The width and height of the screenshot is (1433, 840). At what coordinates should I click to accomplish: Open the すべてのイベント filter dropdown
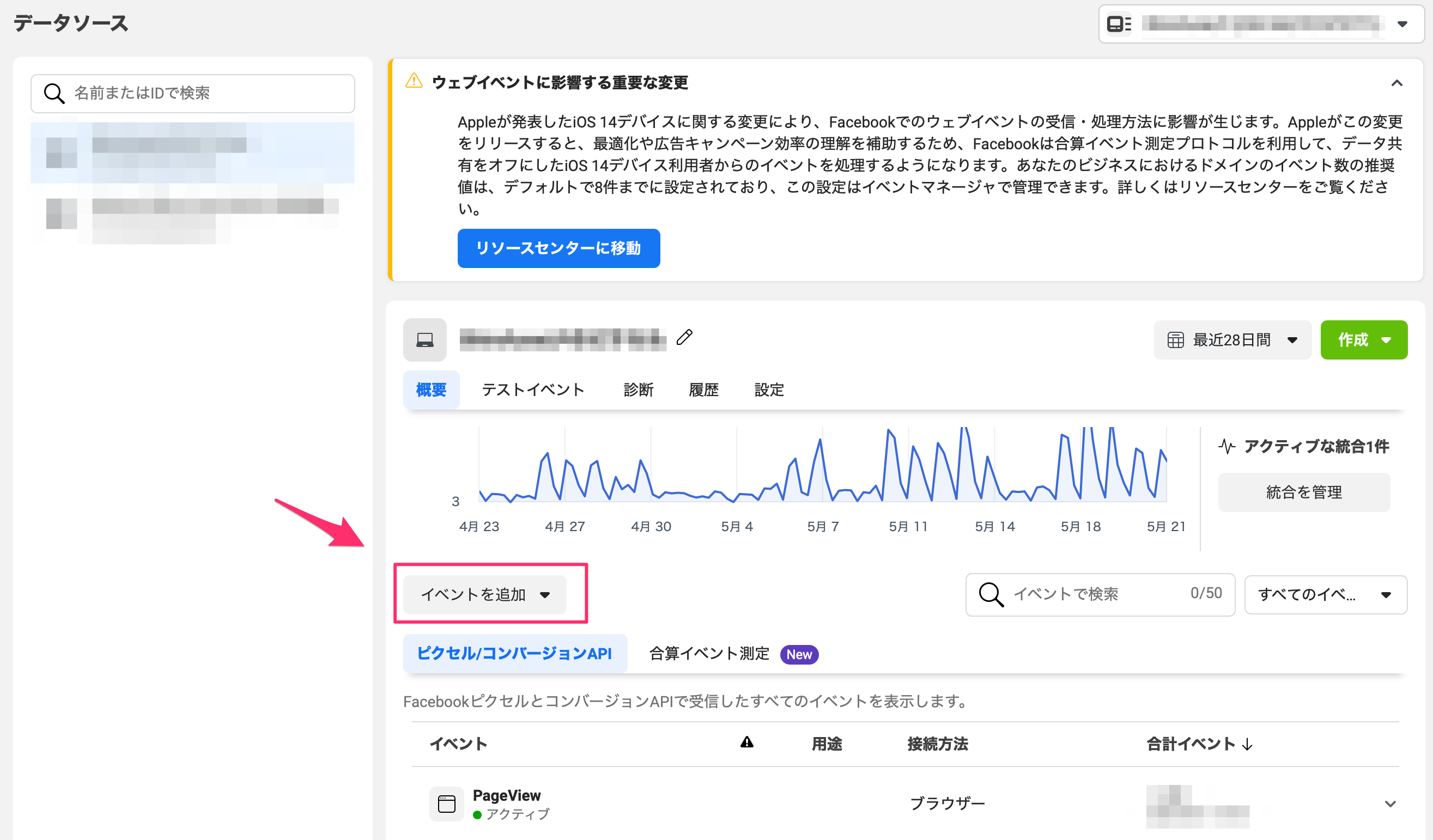1325,594
